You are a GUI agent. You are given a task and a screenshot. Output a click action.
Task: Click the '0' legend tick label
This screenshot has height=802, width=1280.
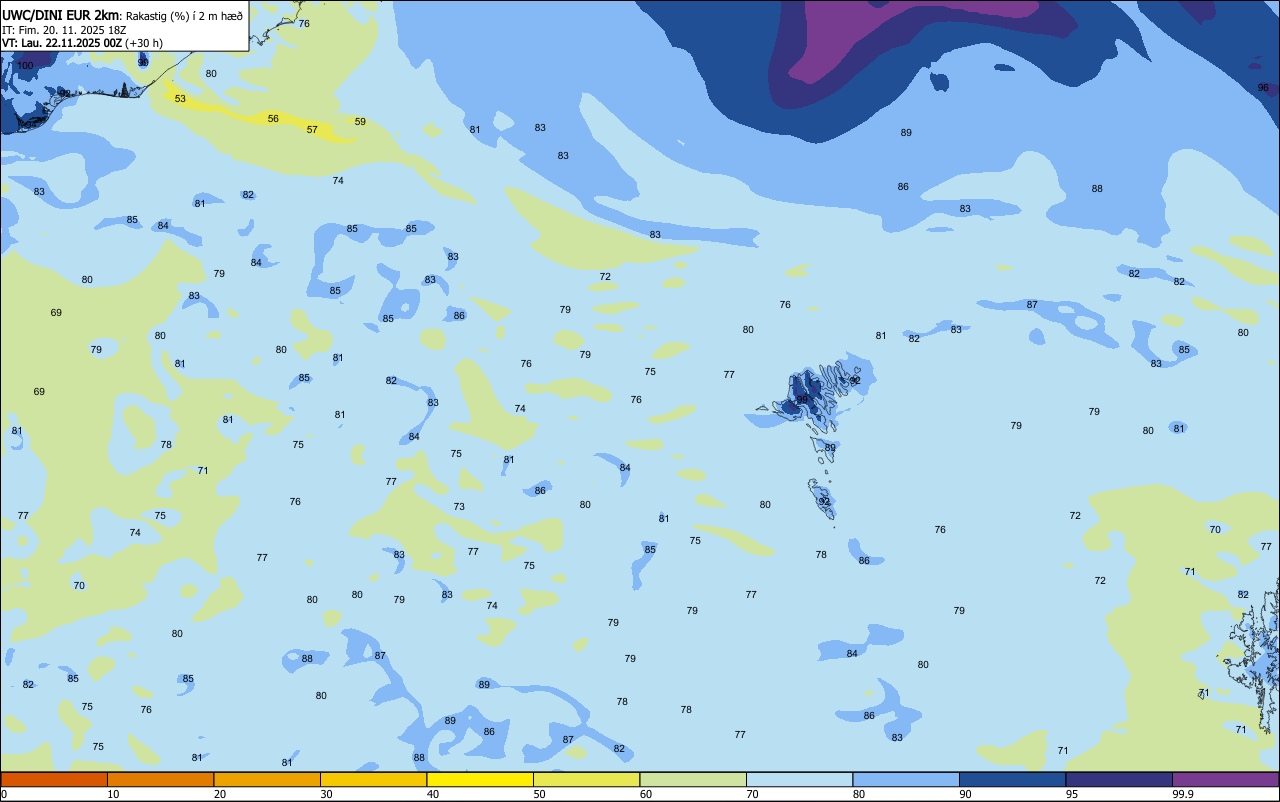coord(4,794)
